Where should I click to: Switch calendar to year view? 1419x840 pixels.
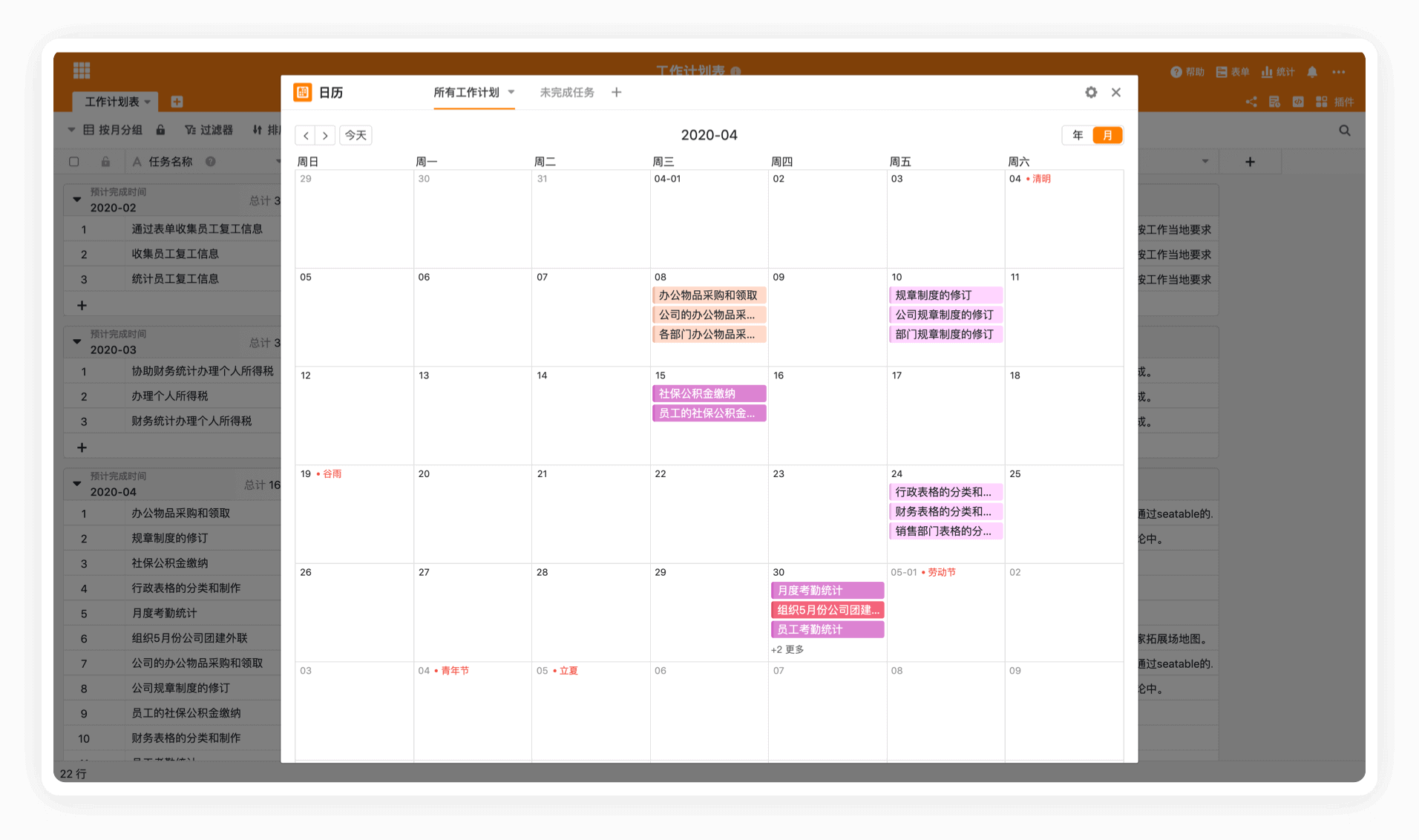1078,135
